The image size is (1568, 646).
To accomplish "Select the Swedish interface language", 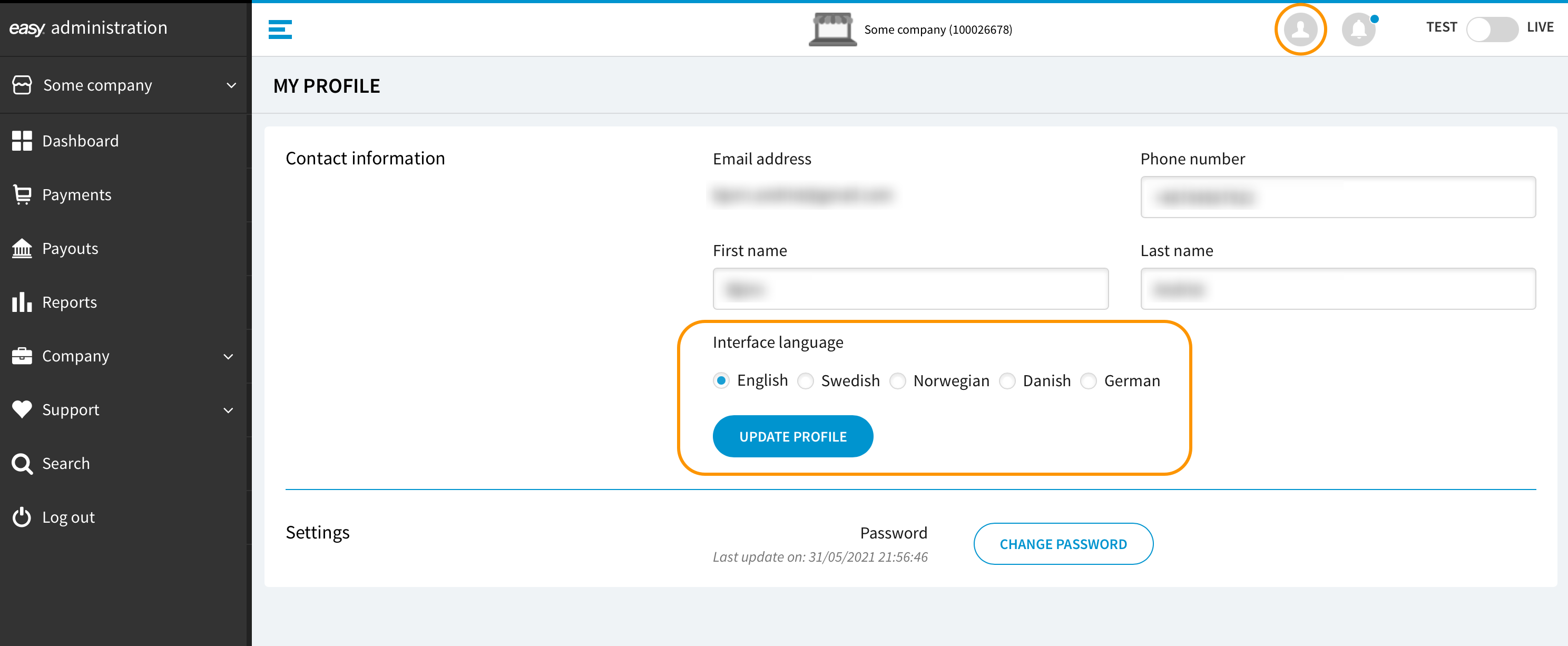I will [806, 380].
